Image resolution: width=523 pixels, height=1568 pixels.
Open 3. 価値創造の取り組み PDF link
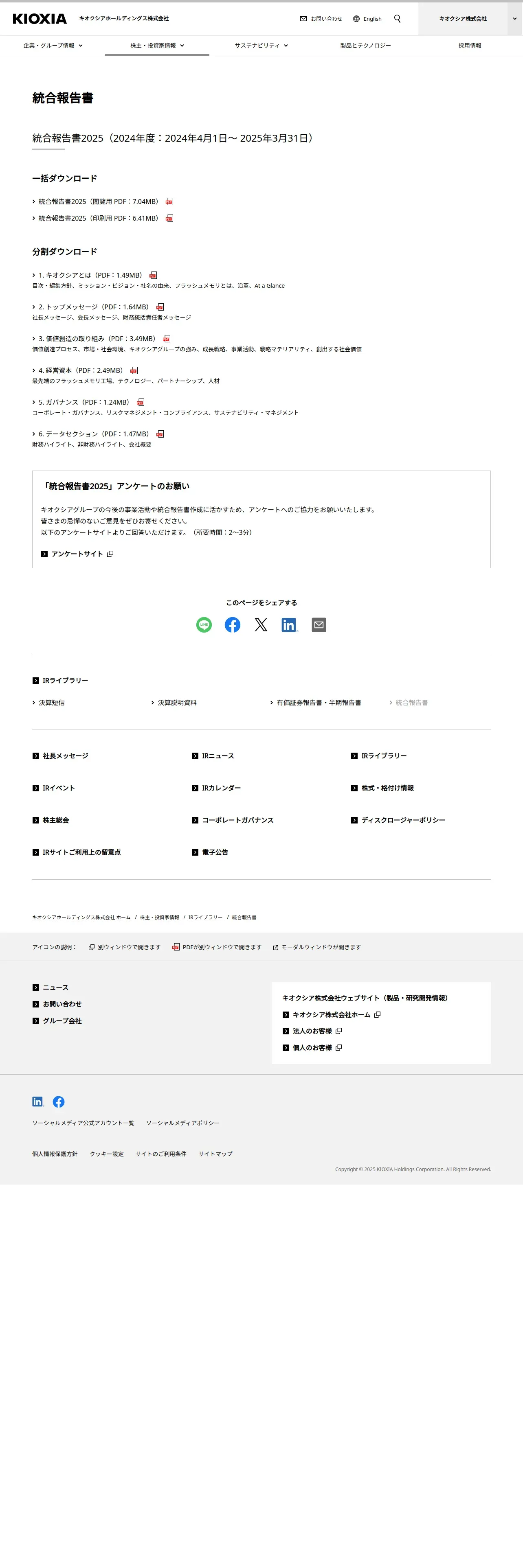tap(97, 338)
